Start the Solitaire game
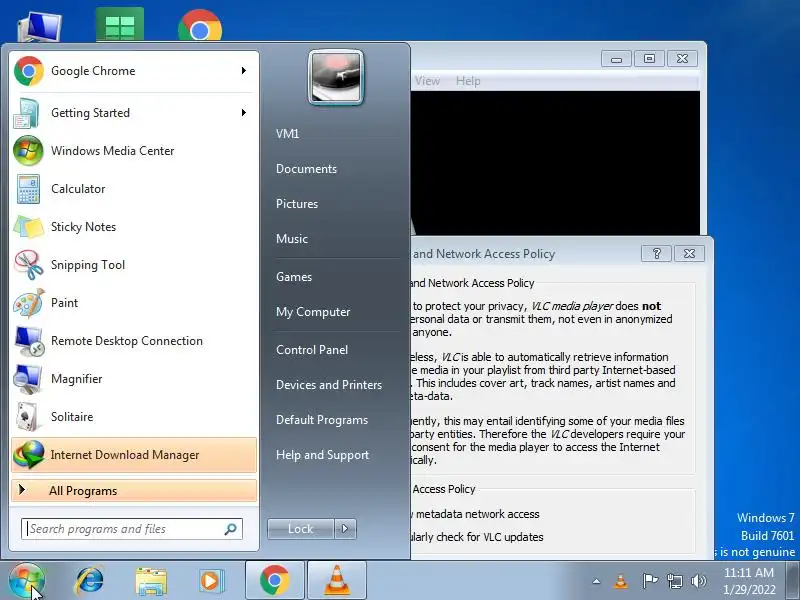This screenshot has height=600, width=800. [x=133, y=417]
